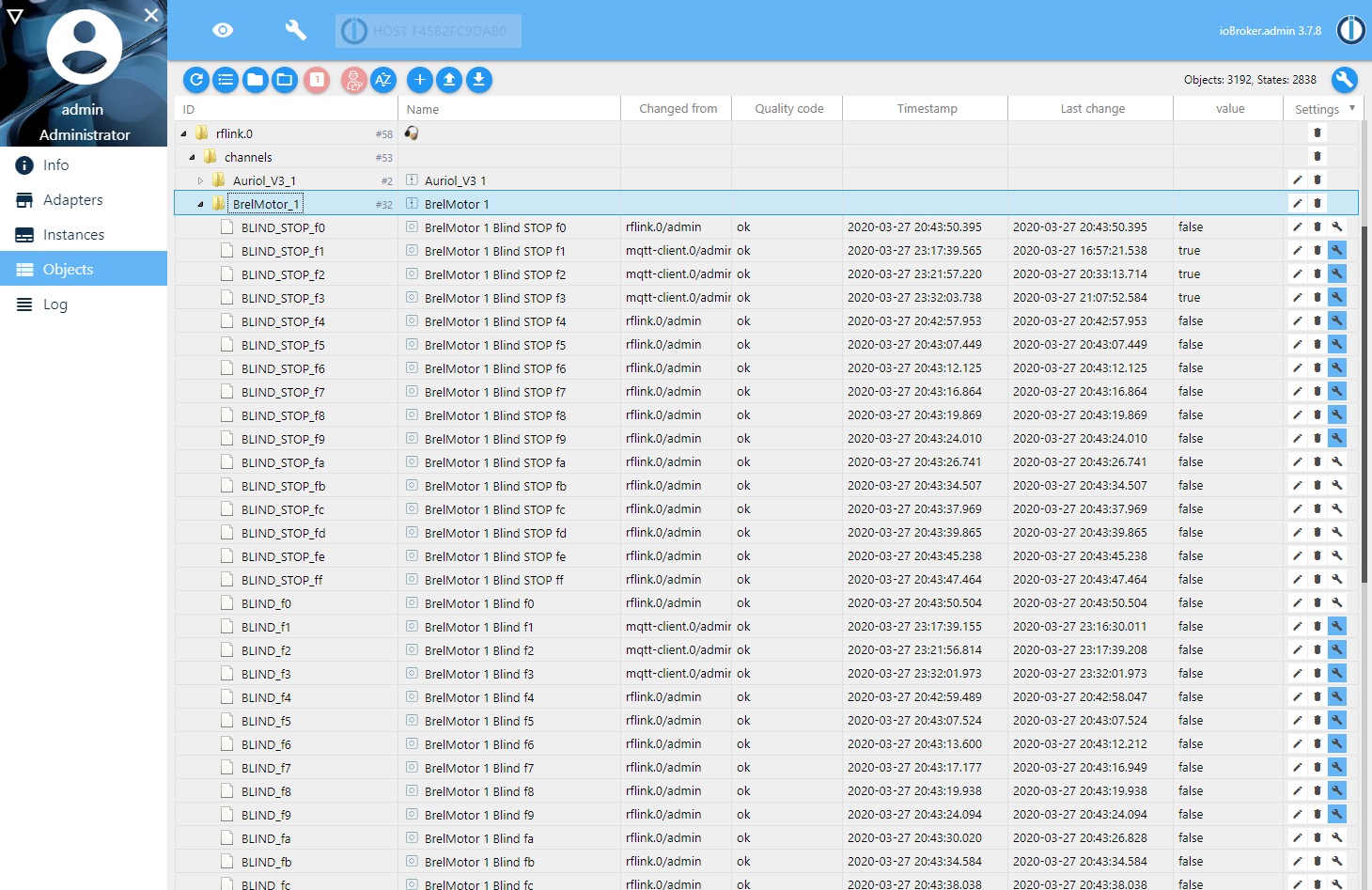Expand all nodes with the outlined folder icon
1372x890 pixels.
(x=285, y=80)
